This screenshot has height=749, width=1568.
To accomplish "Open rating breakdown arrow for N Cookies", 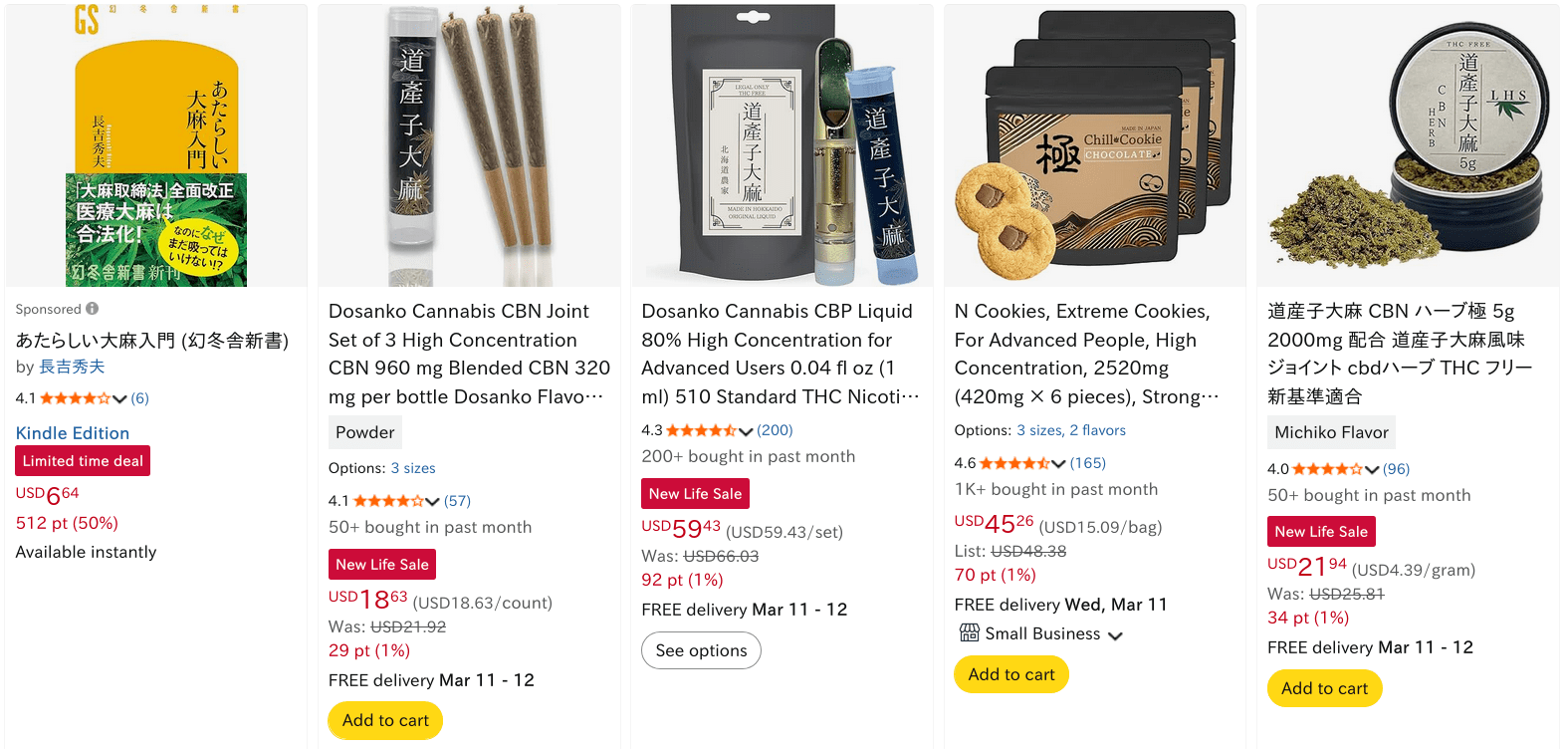I will pyautogui.click(x=1058, y=464).
